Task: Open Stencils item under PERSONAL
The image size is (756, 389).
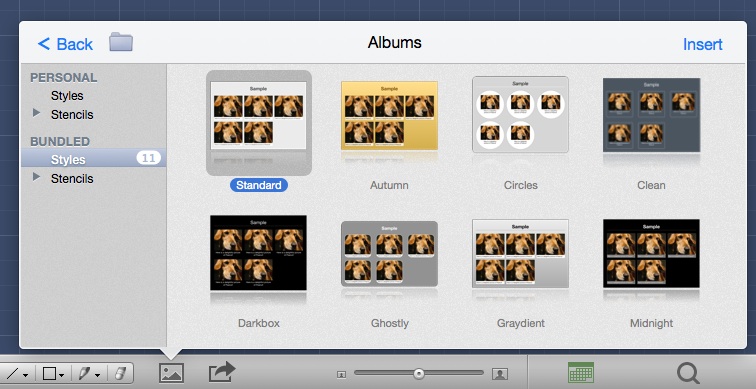Action: click(x=72, y=115)
